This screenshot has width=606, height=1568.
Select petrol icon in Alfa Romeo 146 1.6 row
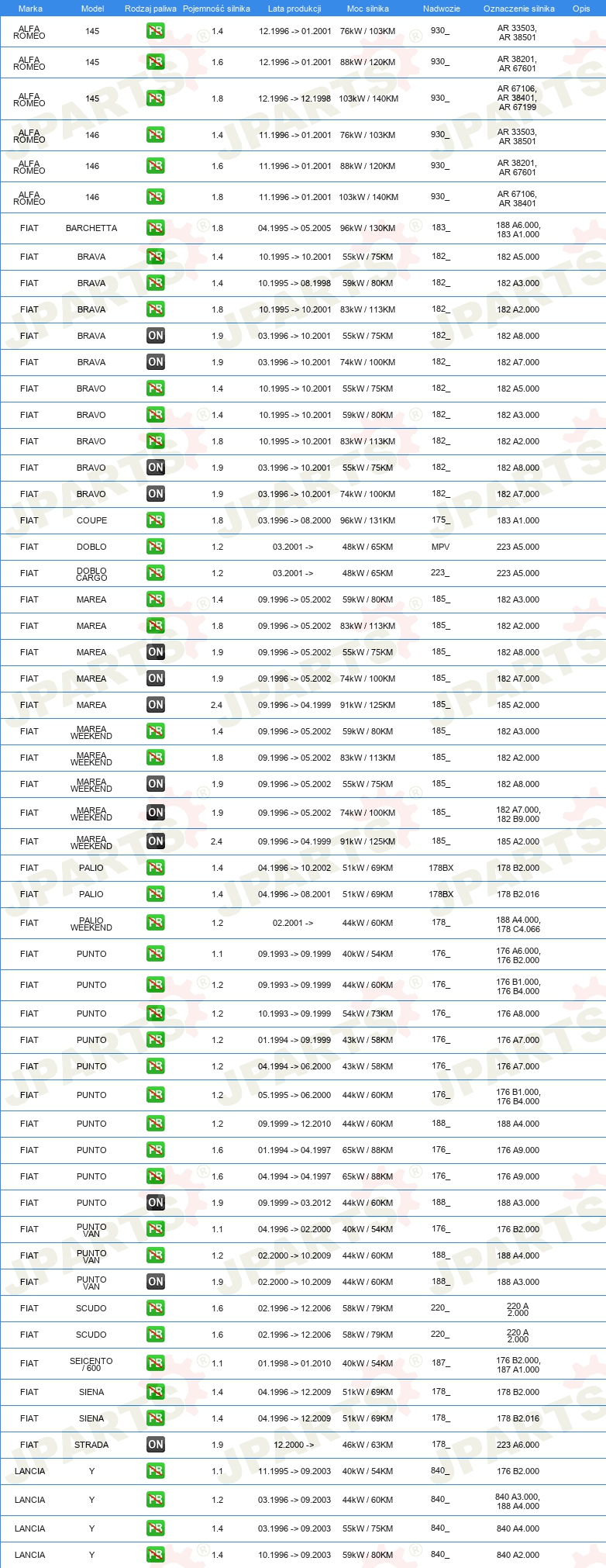tap(156, 166)
